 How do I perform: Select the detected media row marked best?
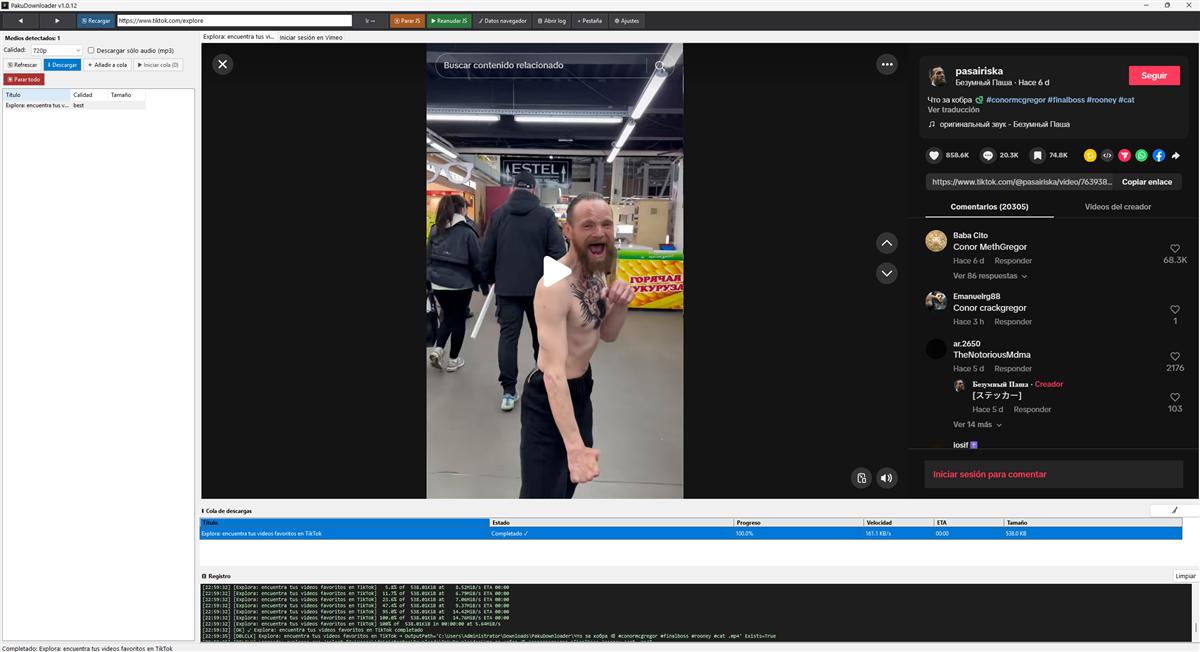[x=74, y=105]
